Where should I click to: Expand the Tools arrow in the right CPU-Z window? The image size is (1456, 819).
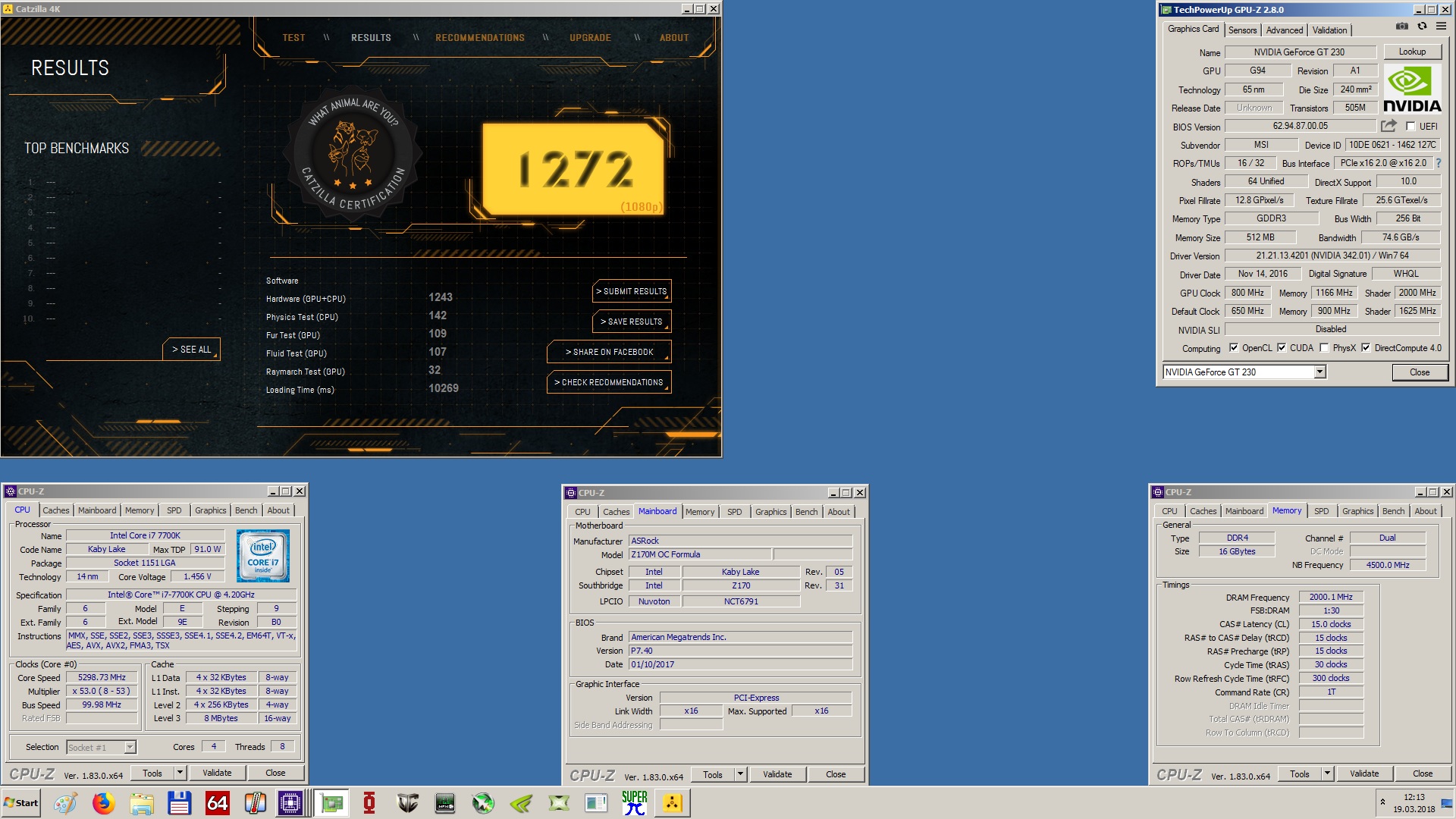1328,773
